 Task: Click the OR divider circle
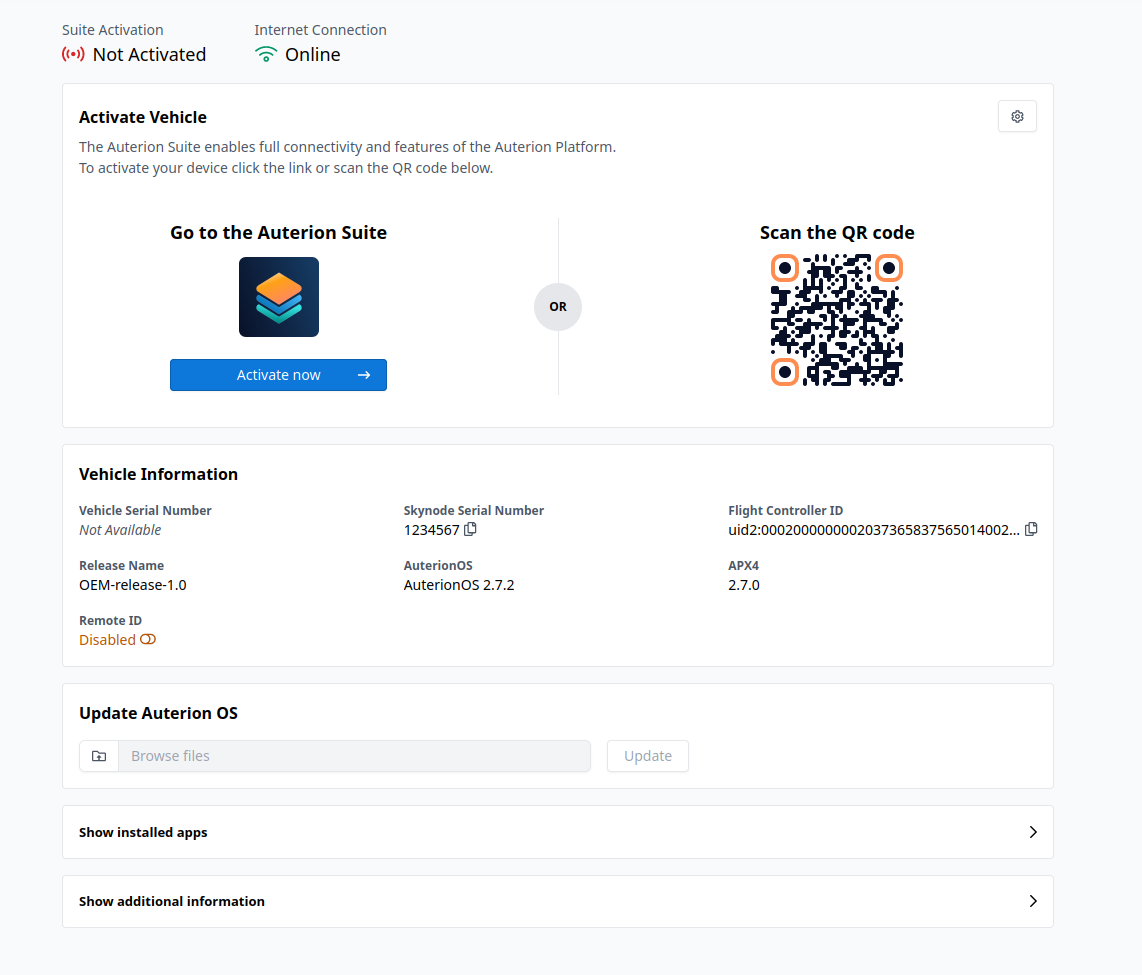pos(558,307)
